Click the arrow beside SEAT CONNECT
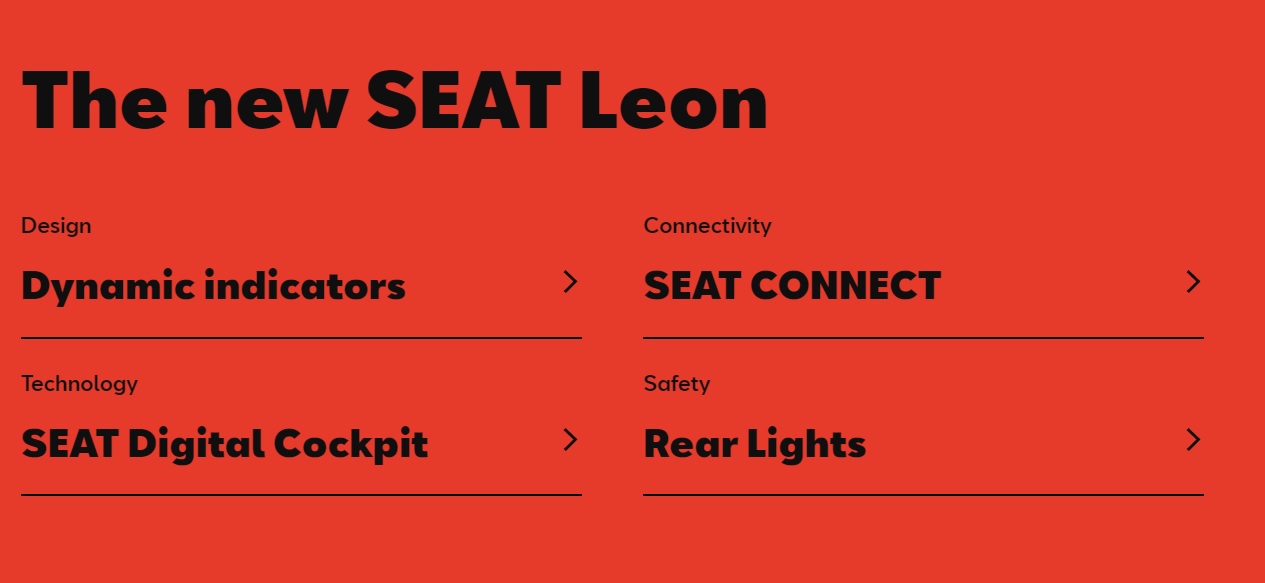Viewport: 1265px width, 583px height. [1192, 282]
